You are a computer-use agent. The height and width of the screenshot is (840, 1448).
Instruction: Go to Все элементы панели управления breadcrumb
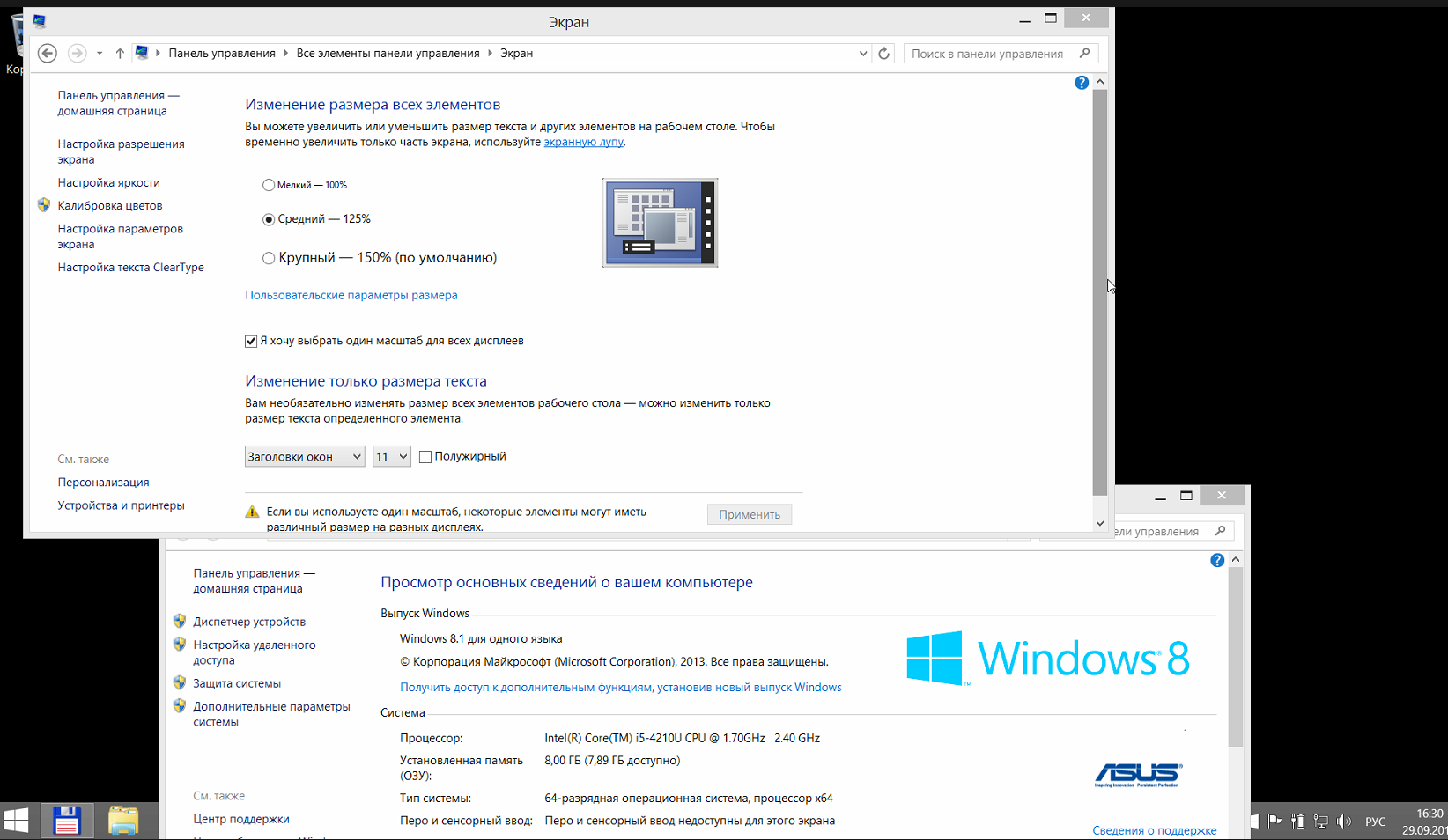click(388, 54)
